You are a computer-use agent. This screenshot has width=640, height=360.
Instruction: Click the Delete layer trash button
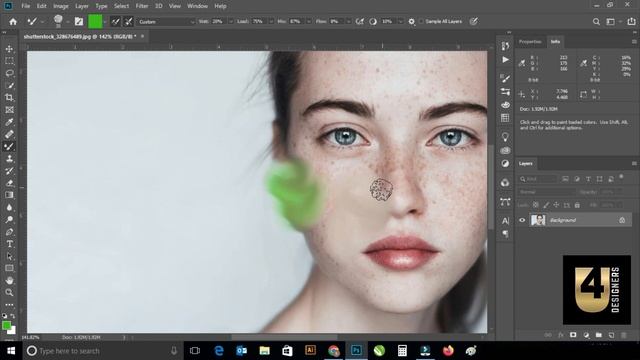(x=623, y=335)
